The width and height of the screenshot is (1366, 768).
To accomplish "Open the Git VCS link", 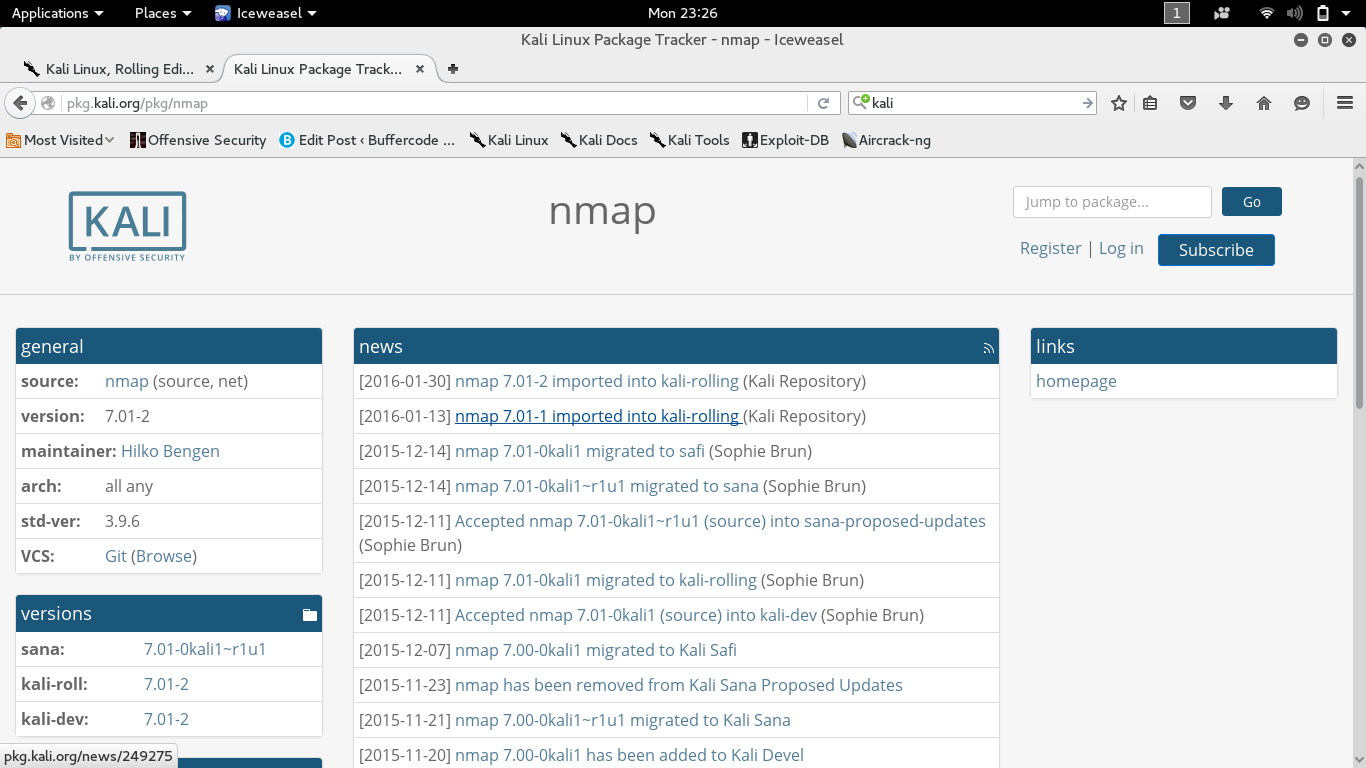I will point(116,556).
